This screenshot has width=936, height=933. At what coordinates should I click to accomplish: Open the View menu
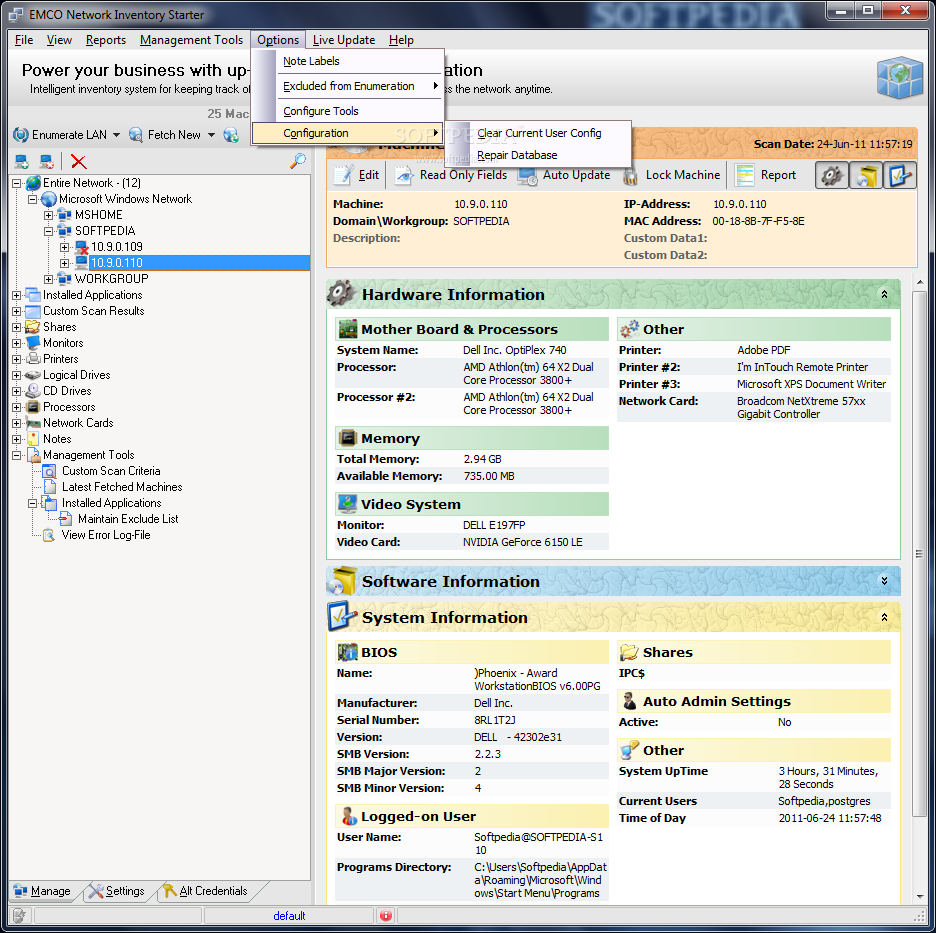(59, 40)
